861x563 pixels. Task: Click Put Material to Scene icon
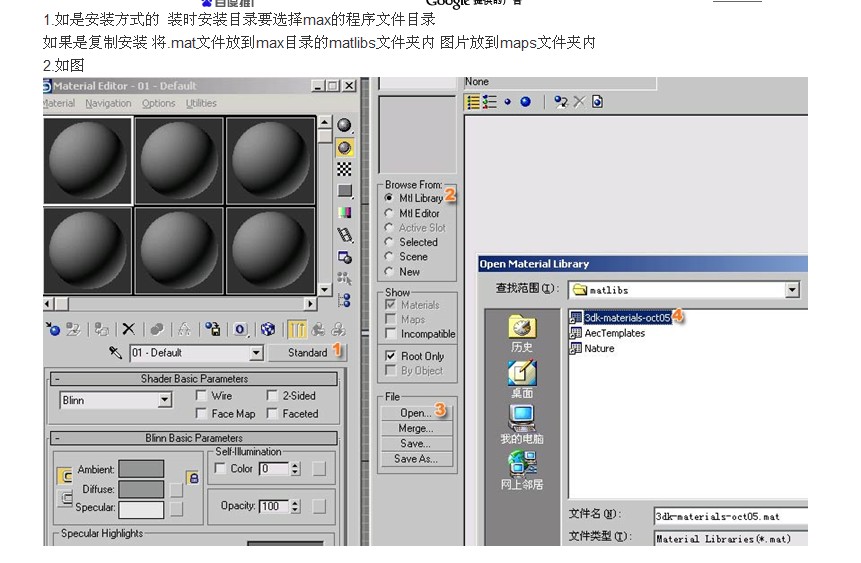(74, 329)
